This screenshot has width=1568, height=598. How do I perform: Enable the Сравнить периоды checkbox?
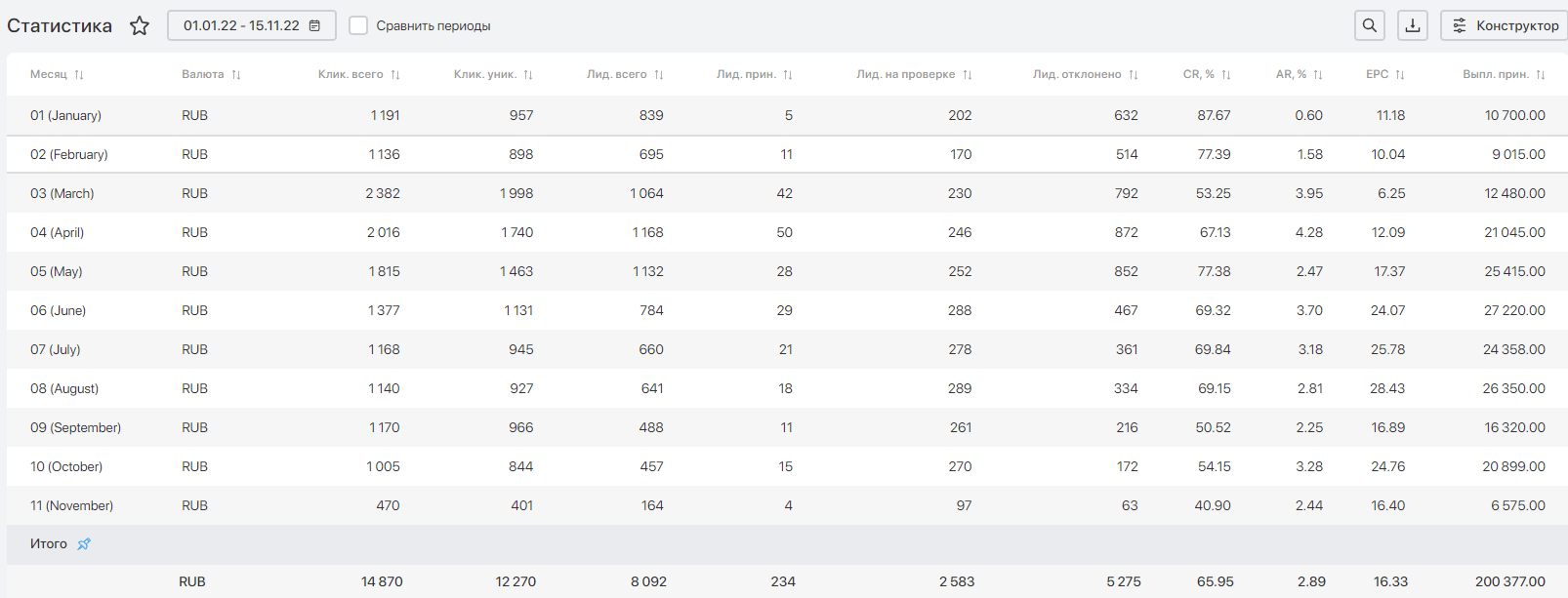tap(358, 26)
